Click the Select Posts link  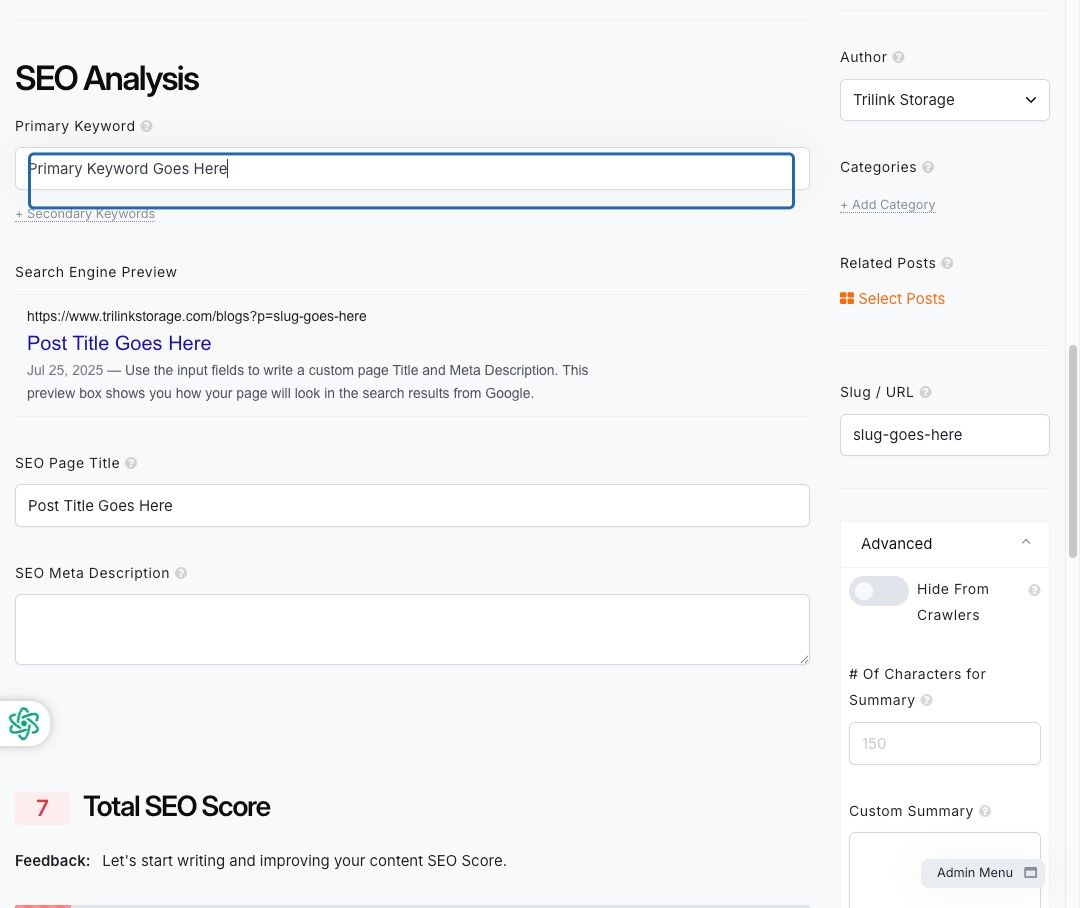(901, 298)
